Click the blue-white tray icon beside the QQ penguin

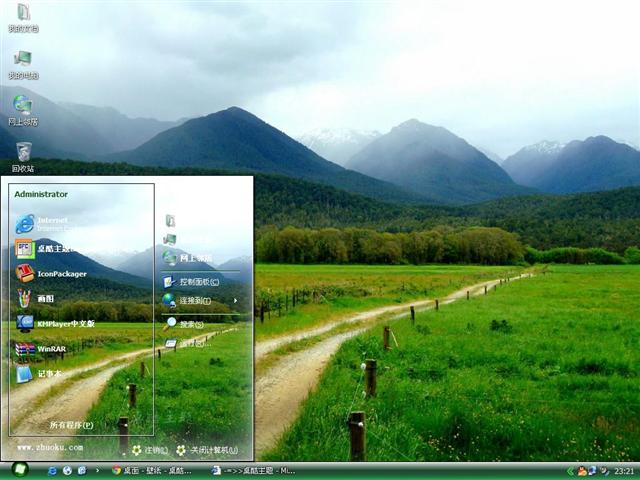point(592,471)
